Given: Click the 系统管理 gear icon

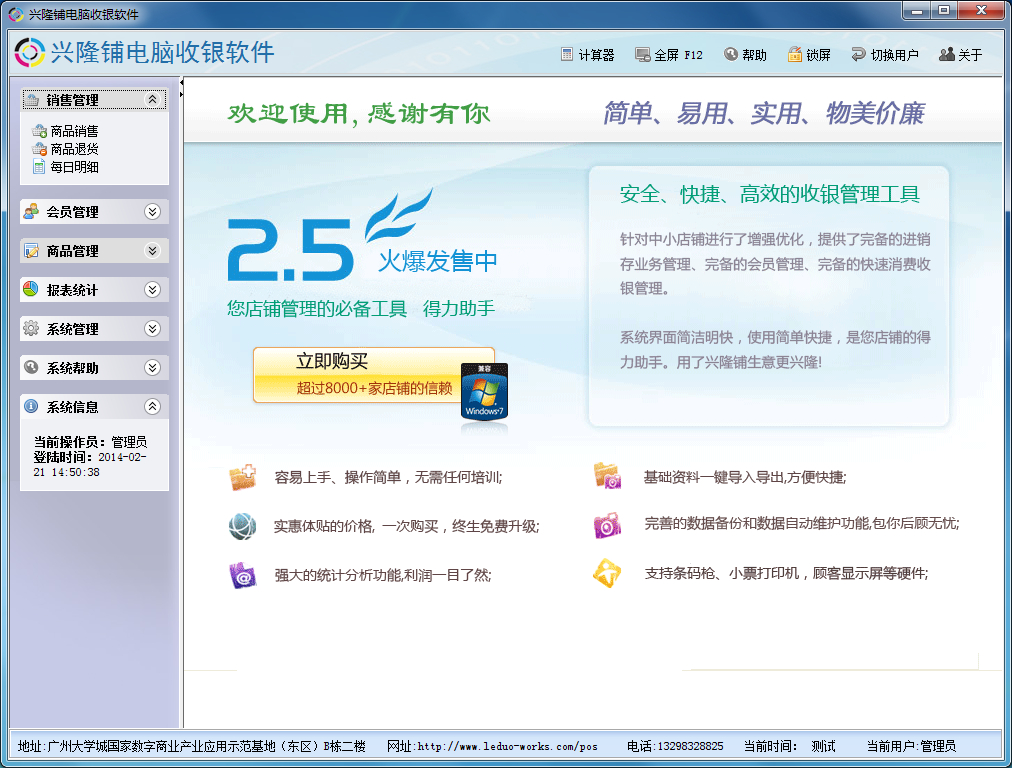Looking at the screenshot, I should coord(30,328).
